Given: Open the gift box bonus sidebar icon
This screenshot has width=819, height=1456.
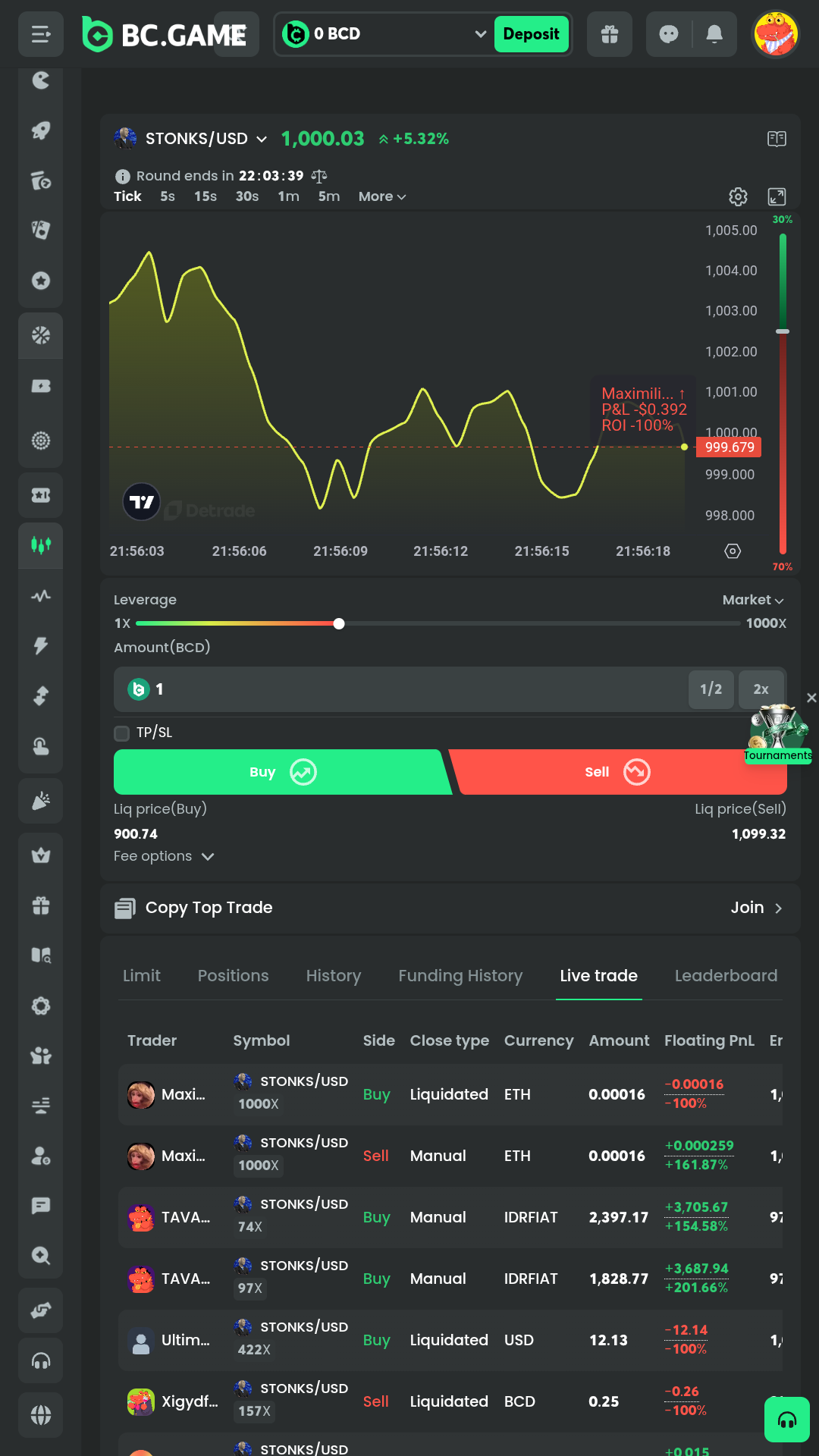Looking at the screenshot, I should click(41, 905).
